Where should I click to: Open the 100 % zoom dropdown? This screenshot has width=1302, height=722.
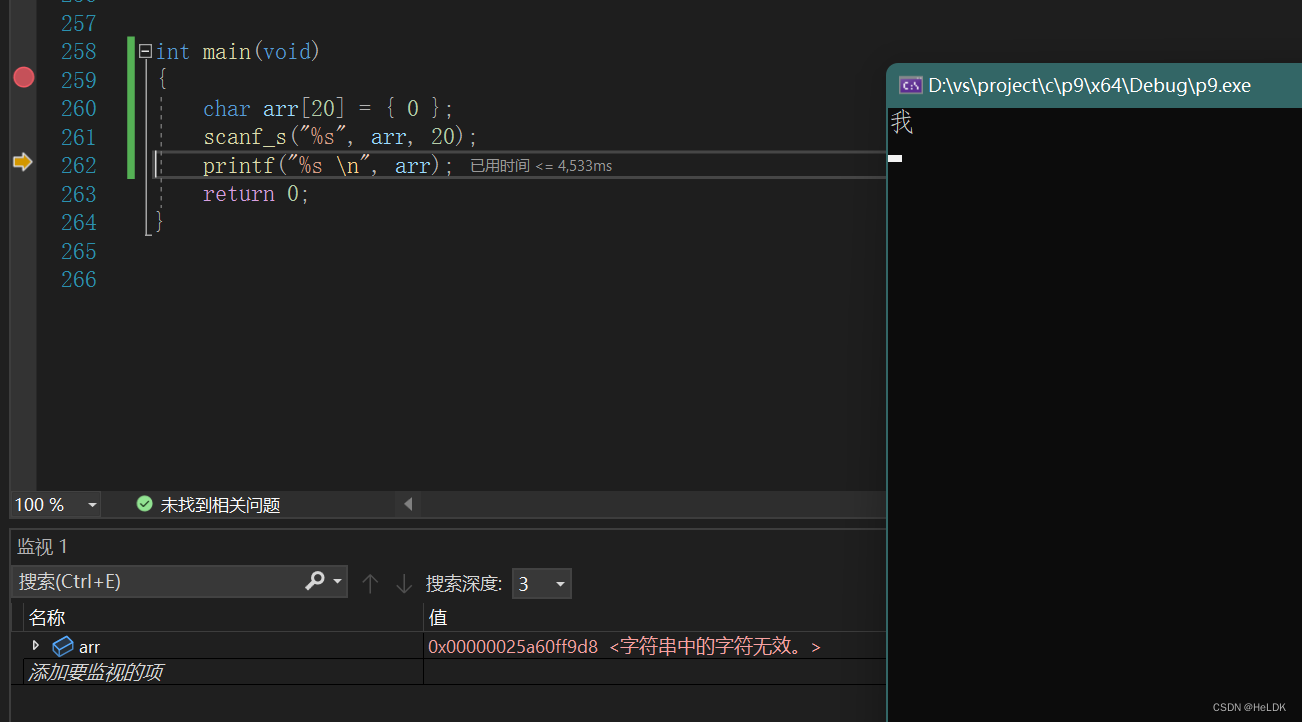point(93,505)
